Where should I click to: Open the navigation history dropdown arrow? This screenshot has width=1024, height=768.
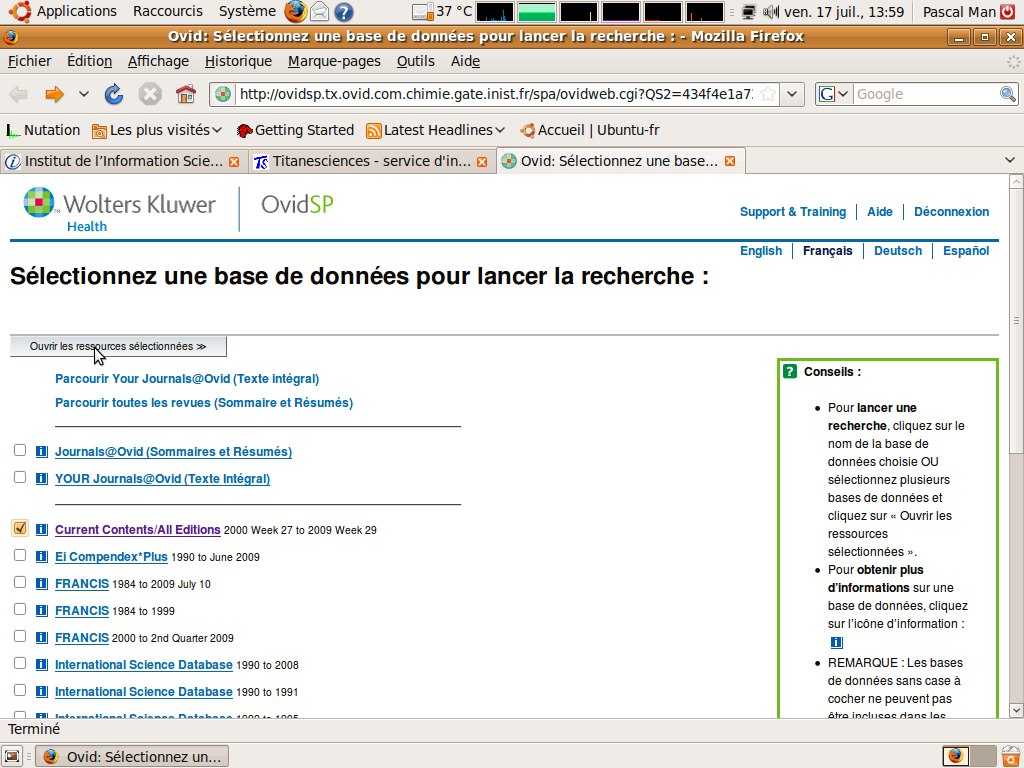pos(84,94)
